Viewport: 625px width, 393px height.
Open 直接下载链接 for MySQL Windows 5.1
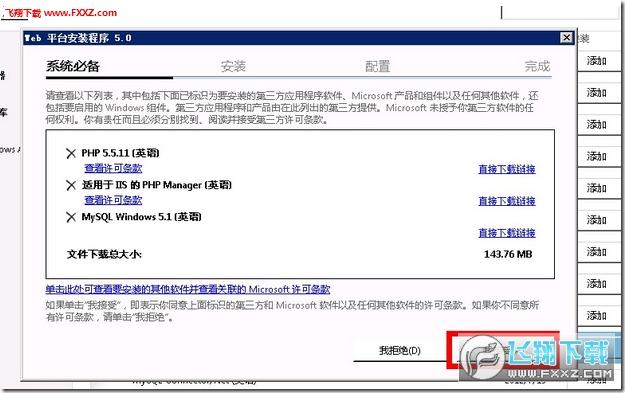(507, 233)
